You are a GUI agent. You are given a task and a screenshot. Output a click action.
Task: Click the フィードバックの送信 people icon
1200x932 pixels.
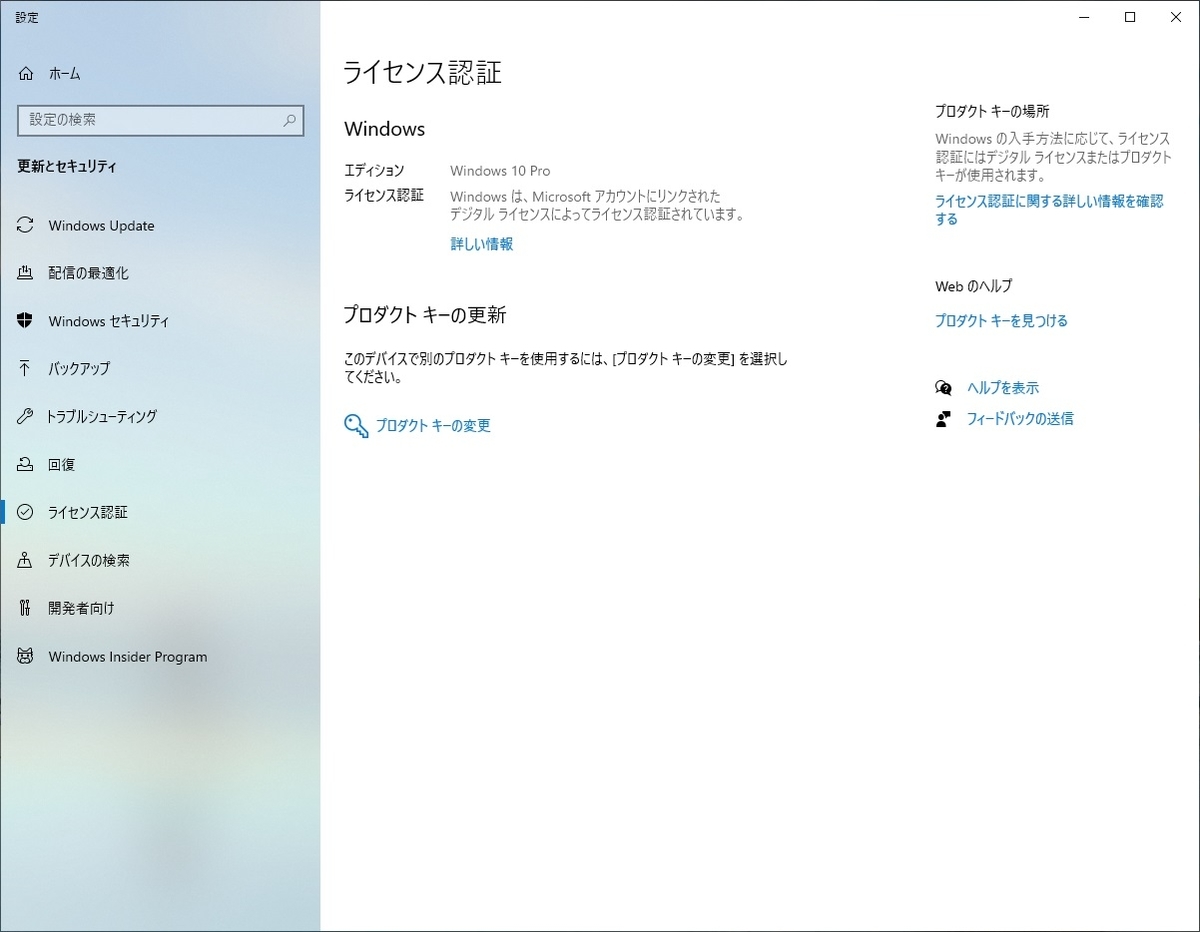[x=941, y=419]
